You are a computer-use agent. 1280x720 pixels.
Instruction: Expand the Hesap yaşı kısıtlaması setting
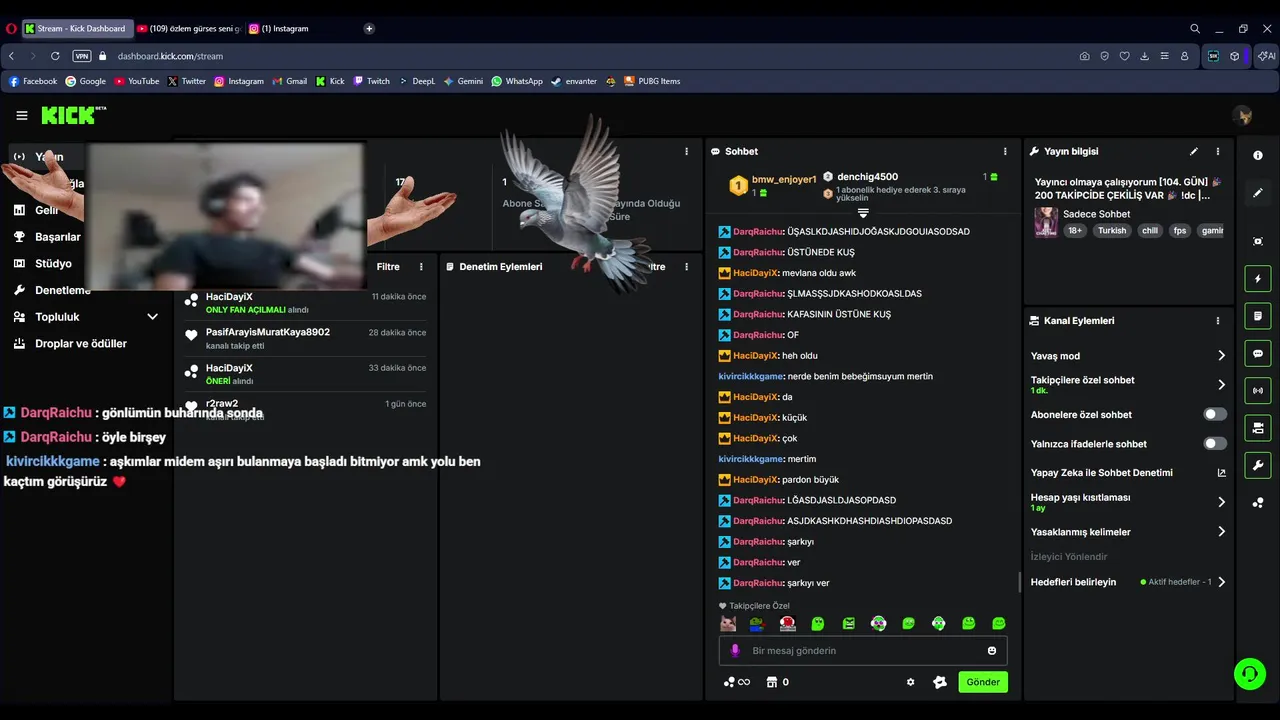[x=1128, y=502]
